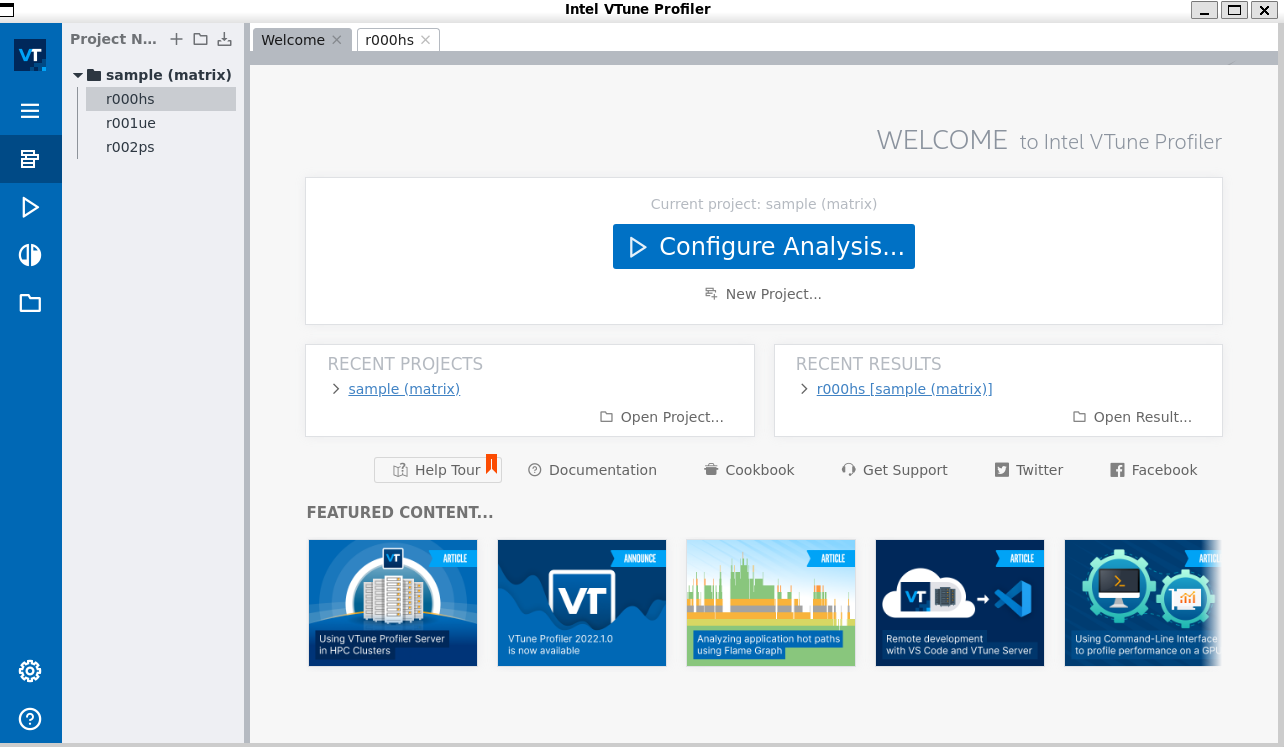Open the hamburger menu in sidebar
The image size is (1284, 747).
pos(30,111)
